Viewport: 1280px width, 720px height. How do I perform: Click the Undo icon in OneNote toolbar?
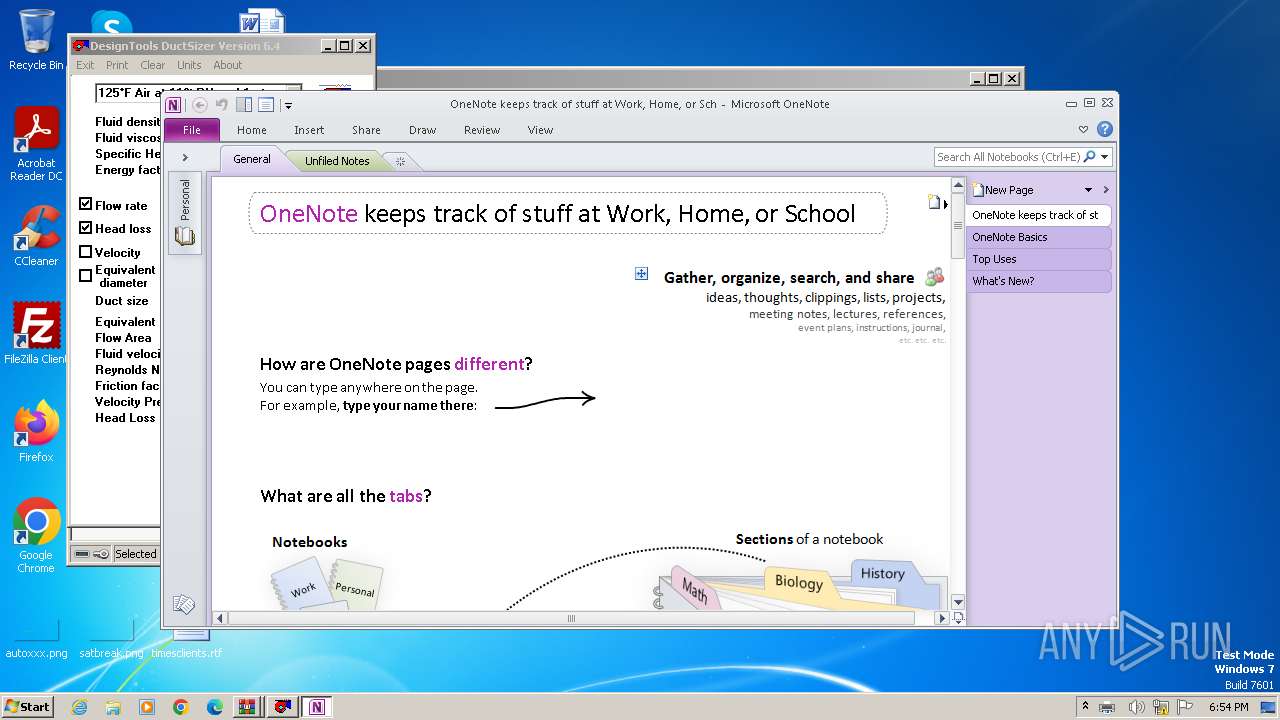tap(222, 105)
